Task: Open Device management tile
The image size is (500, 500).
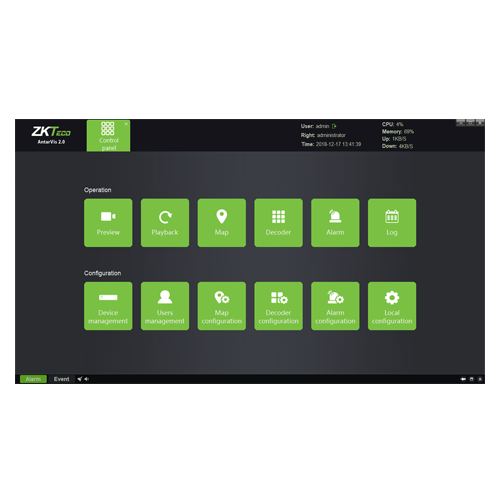Action: [x=108, y=306]
